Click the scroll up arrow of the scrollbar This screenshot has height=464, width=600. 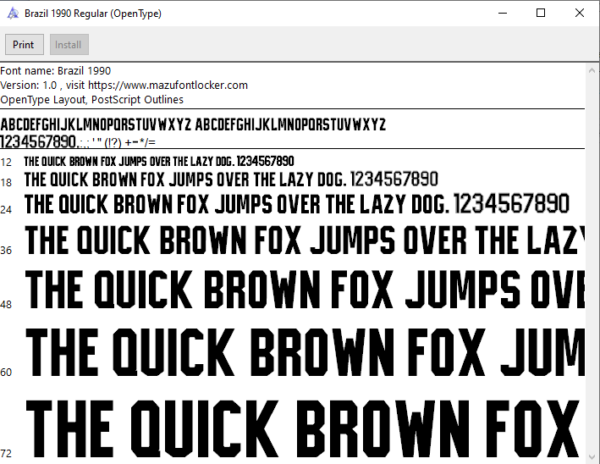[592, 70]
